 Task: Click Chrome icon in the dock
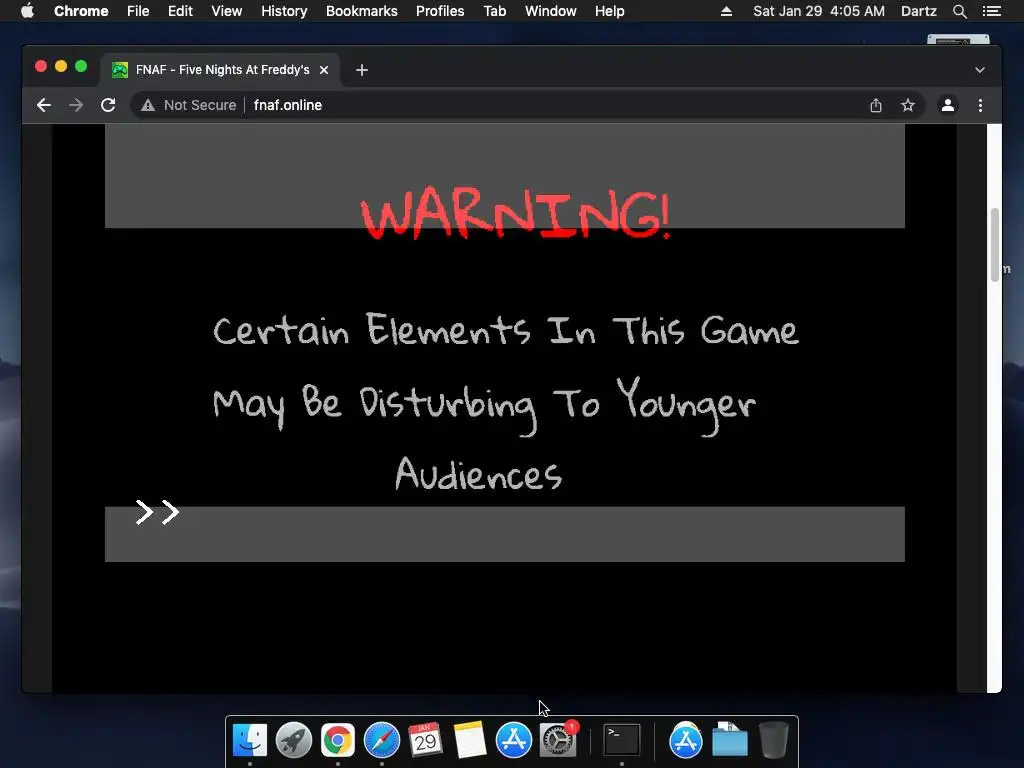[338, 740]
